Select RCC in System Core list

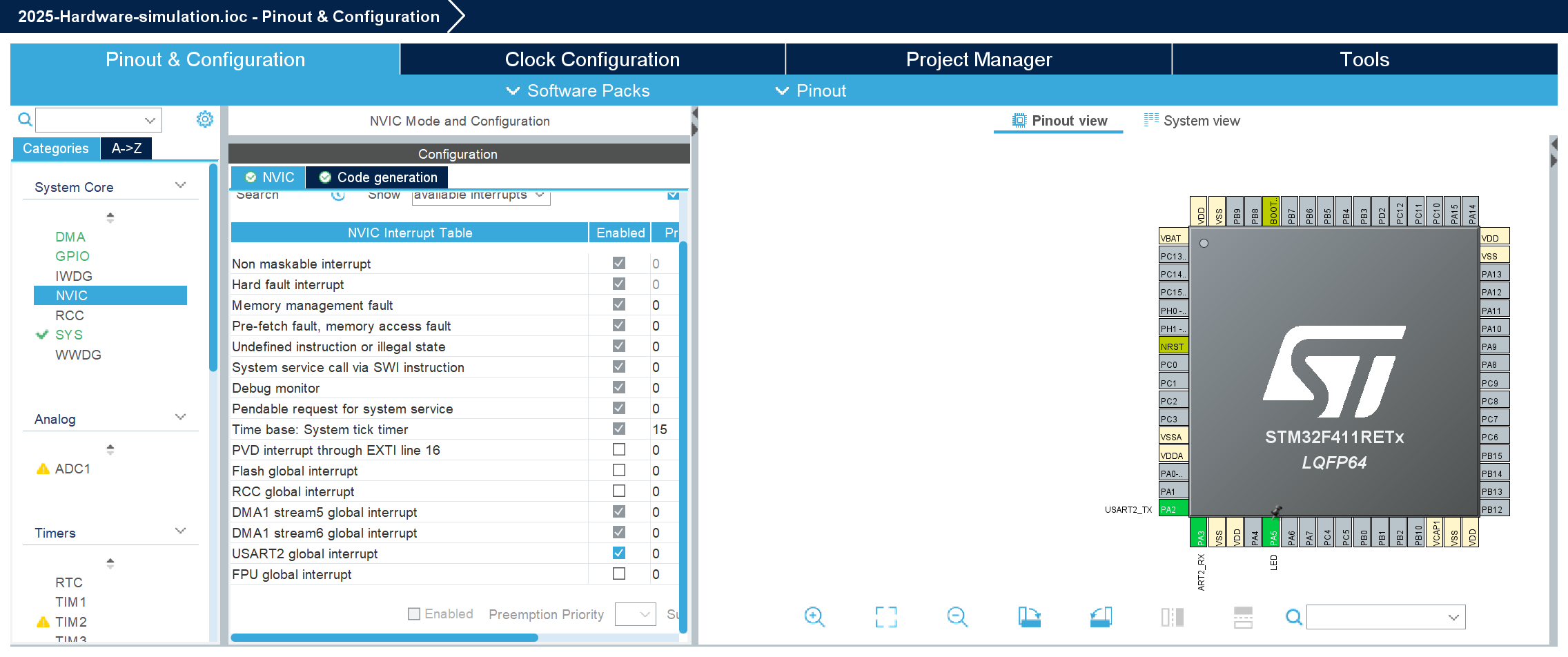70,315
